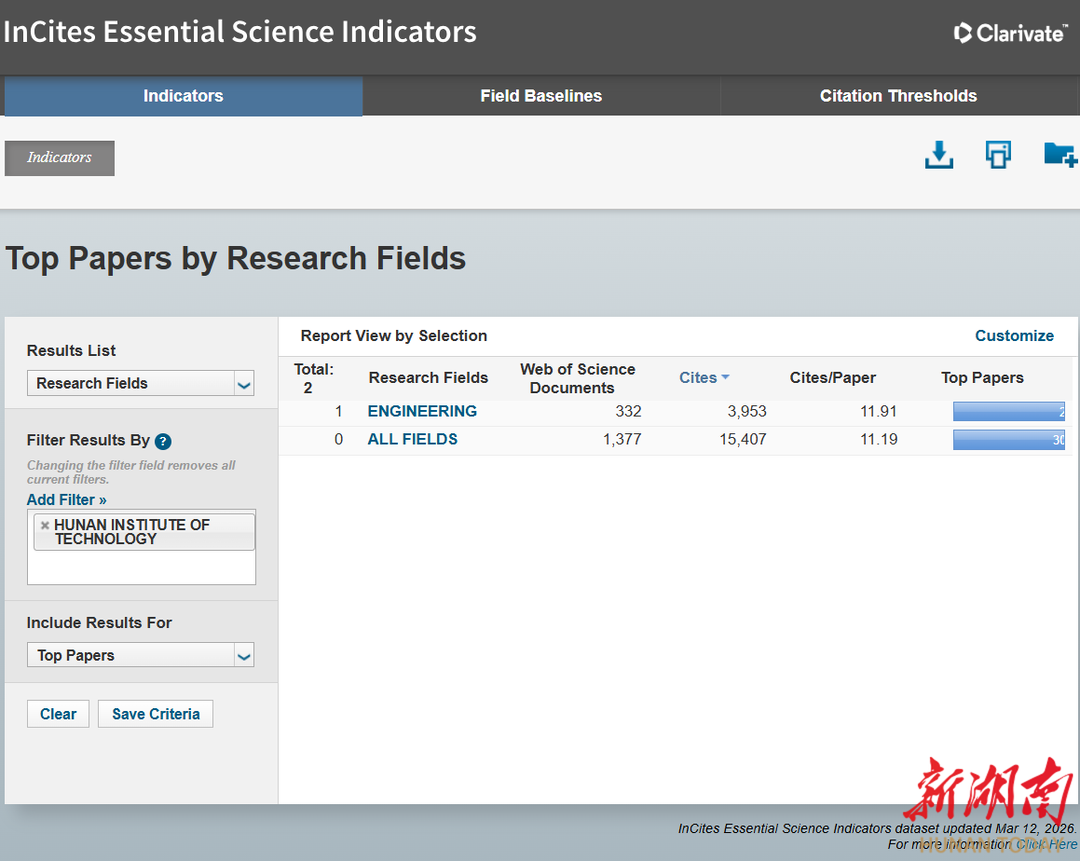
Task: Click the save to folder icon
Action: (1059, 155)
